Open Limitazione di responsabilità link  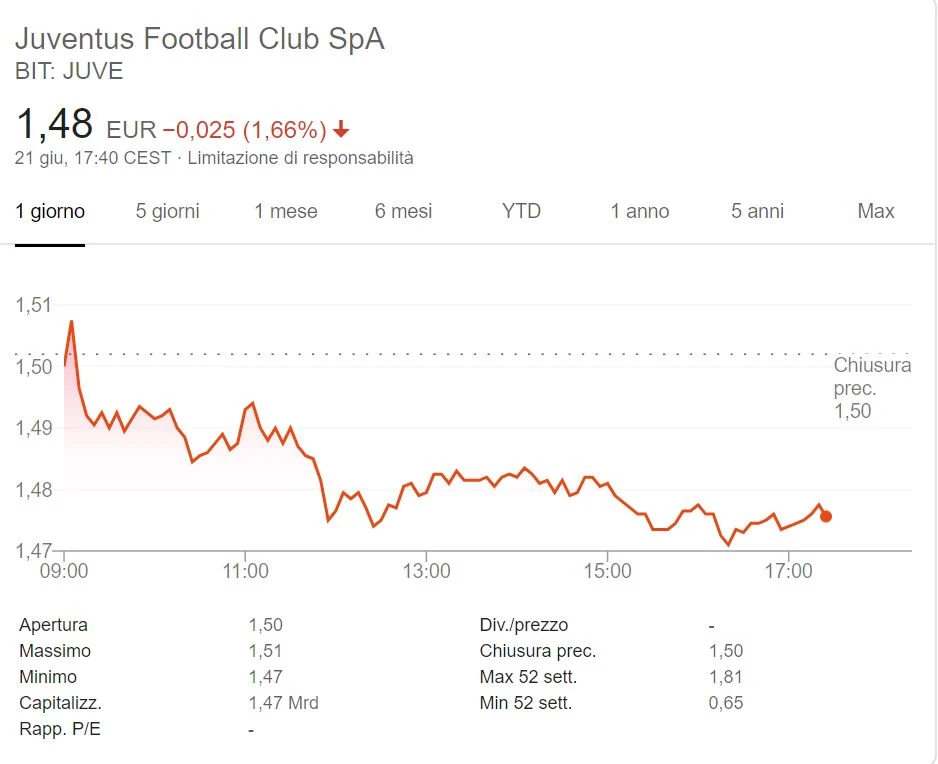pyautogui.click(x=300, y=158)
